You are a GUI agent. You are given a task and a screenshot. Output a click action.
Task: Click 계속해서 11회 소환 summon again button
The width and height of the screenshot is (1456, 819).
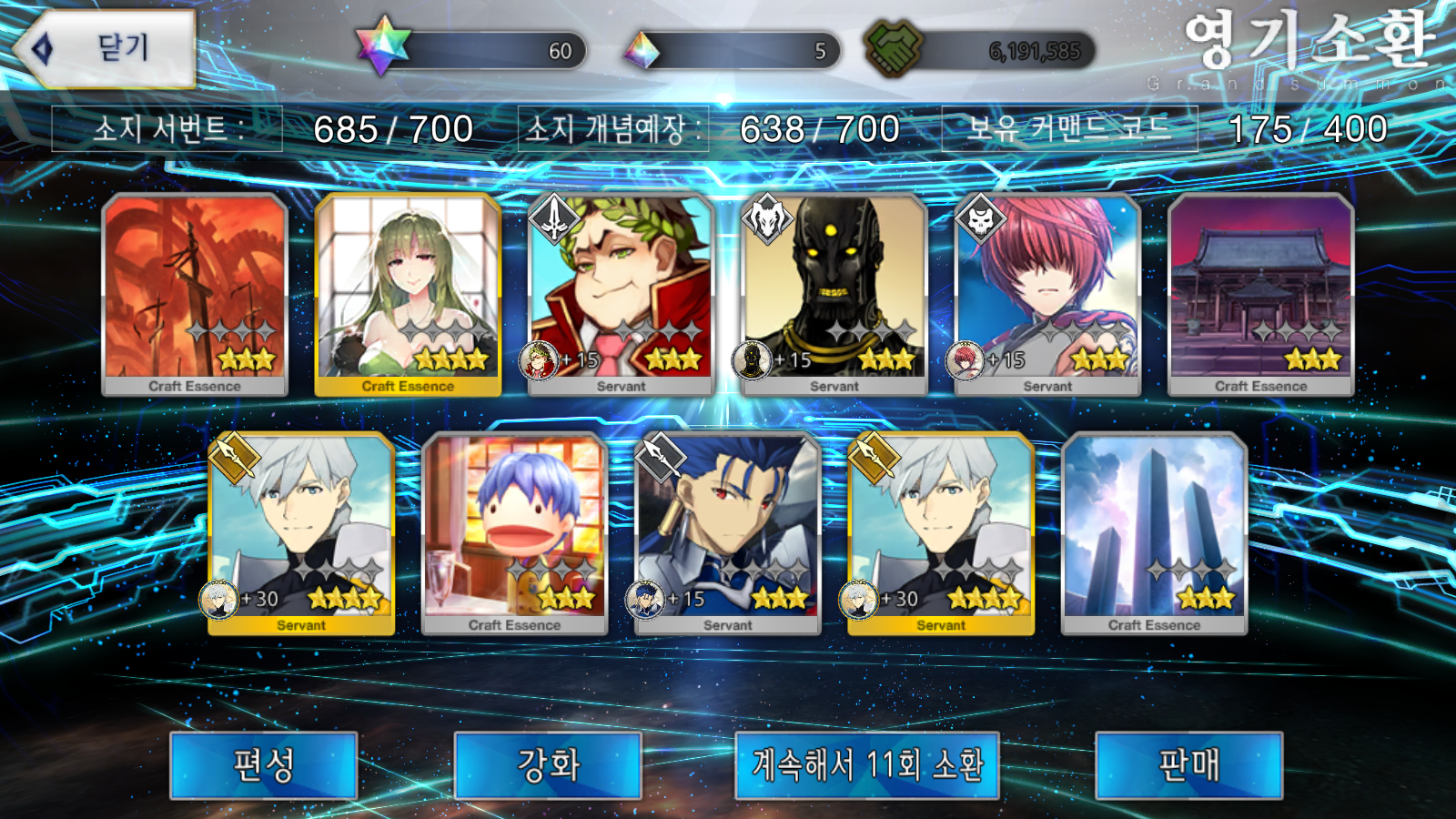coord(867,765)
